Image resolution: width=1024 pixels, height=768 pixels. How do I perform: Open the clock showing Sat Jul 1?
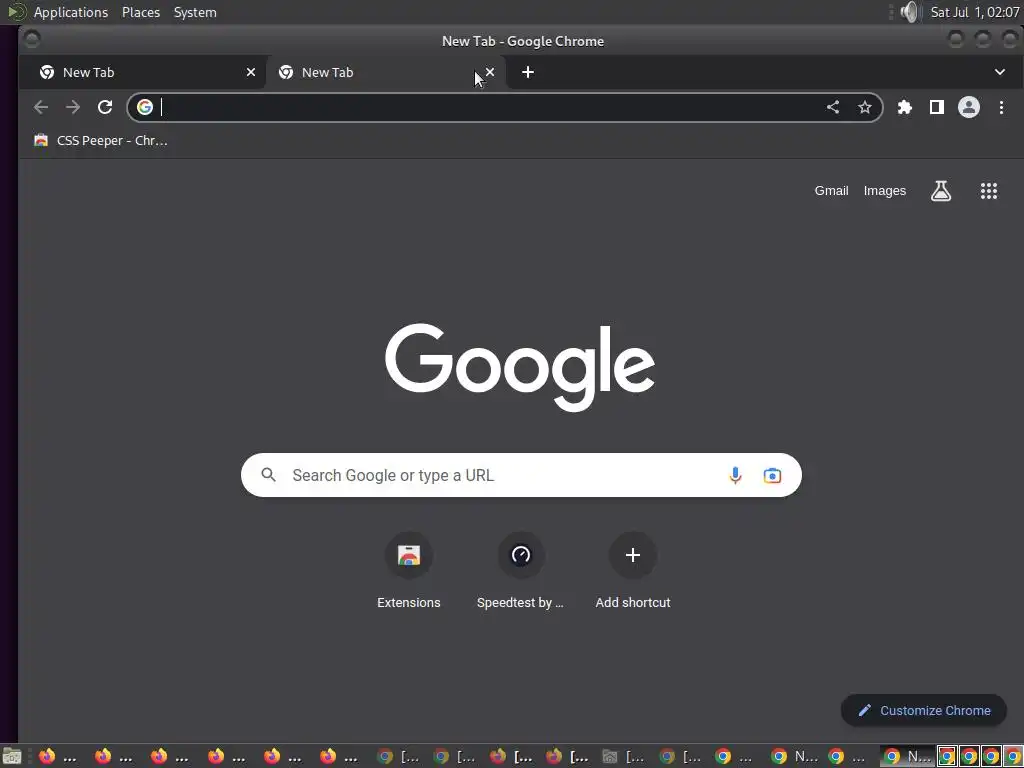pyautogui.click(x=974, y=12)
